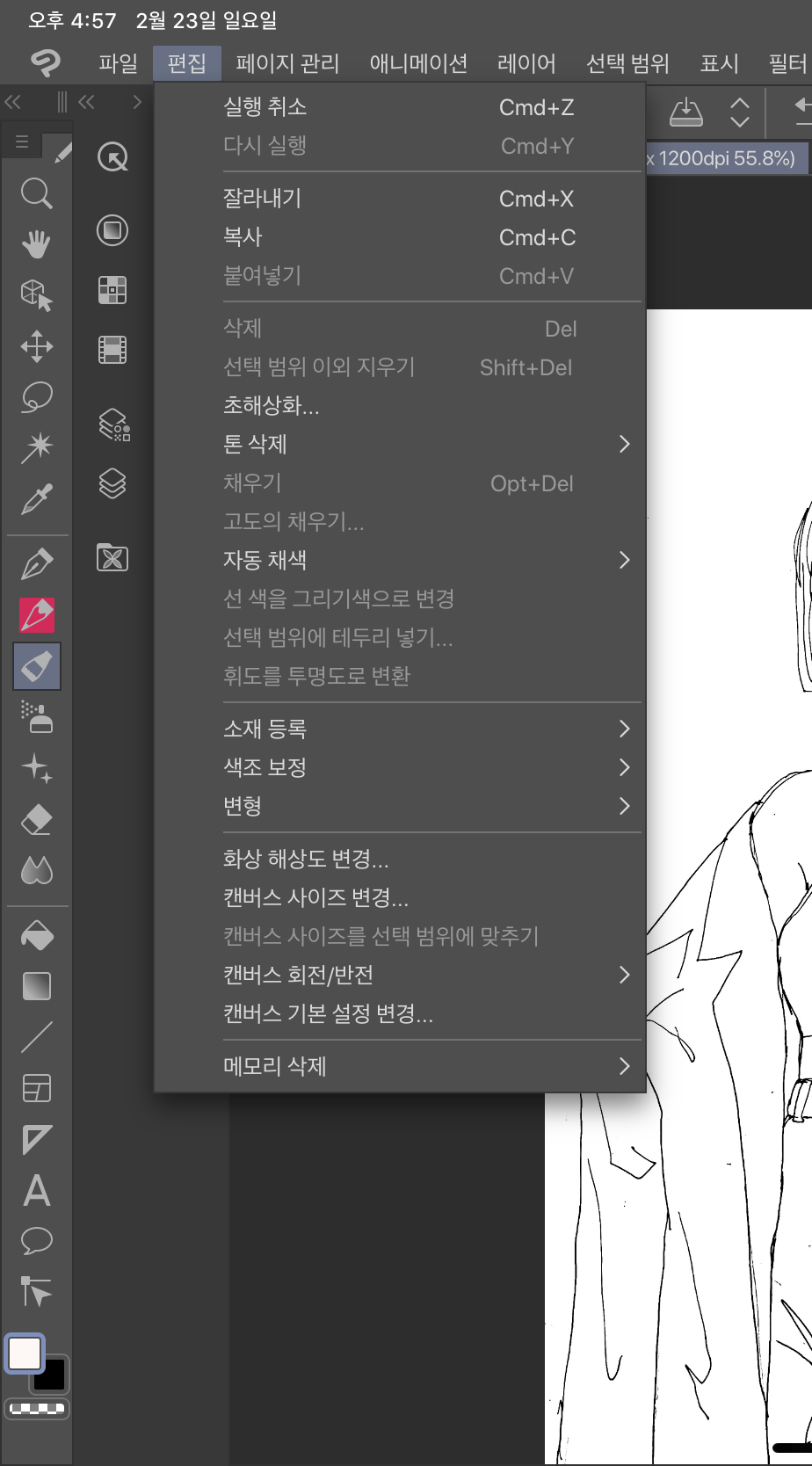Viewport: 812px width, 1466px height.
Task: Select the Airbrush spray tool
Action: (x=36, y=717)
